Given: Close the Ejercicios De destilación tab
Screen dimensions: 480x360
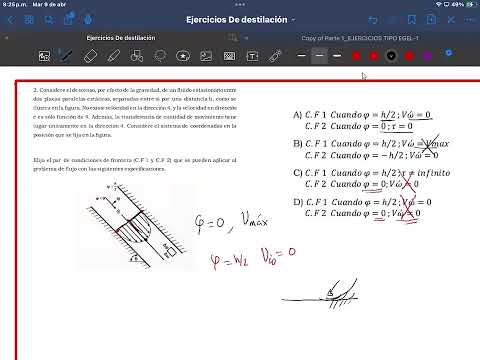Looking at the screenshot, I should (6, 38).
